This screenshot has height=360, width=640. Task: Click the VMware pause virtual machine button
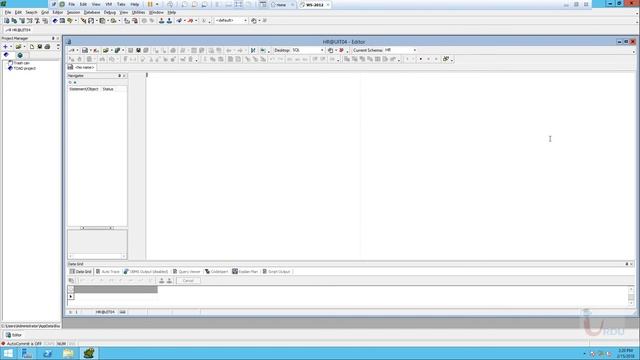click(150, 4)
